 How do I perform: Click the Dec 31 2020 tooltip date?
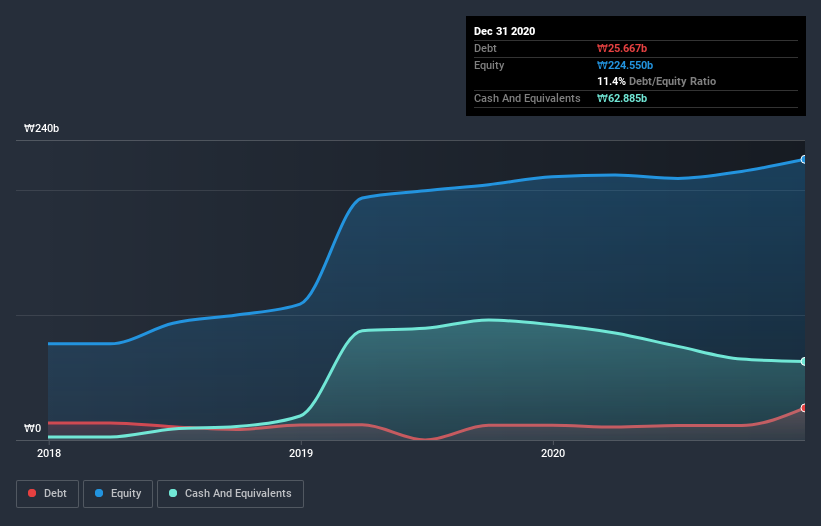[x=504, y=31]
